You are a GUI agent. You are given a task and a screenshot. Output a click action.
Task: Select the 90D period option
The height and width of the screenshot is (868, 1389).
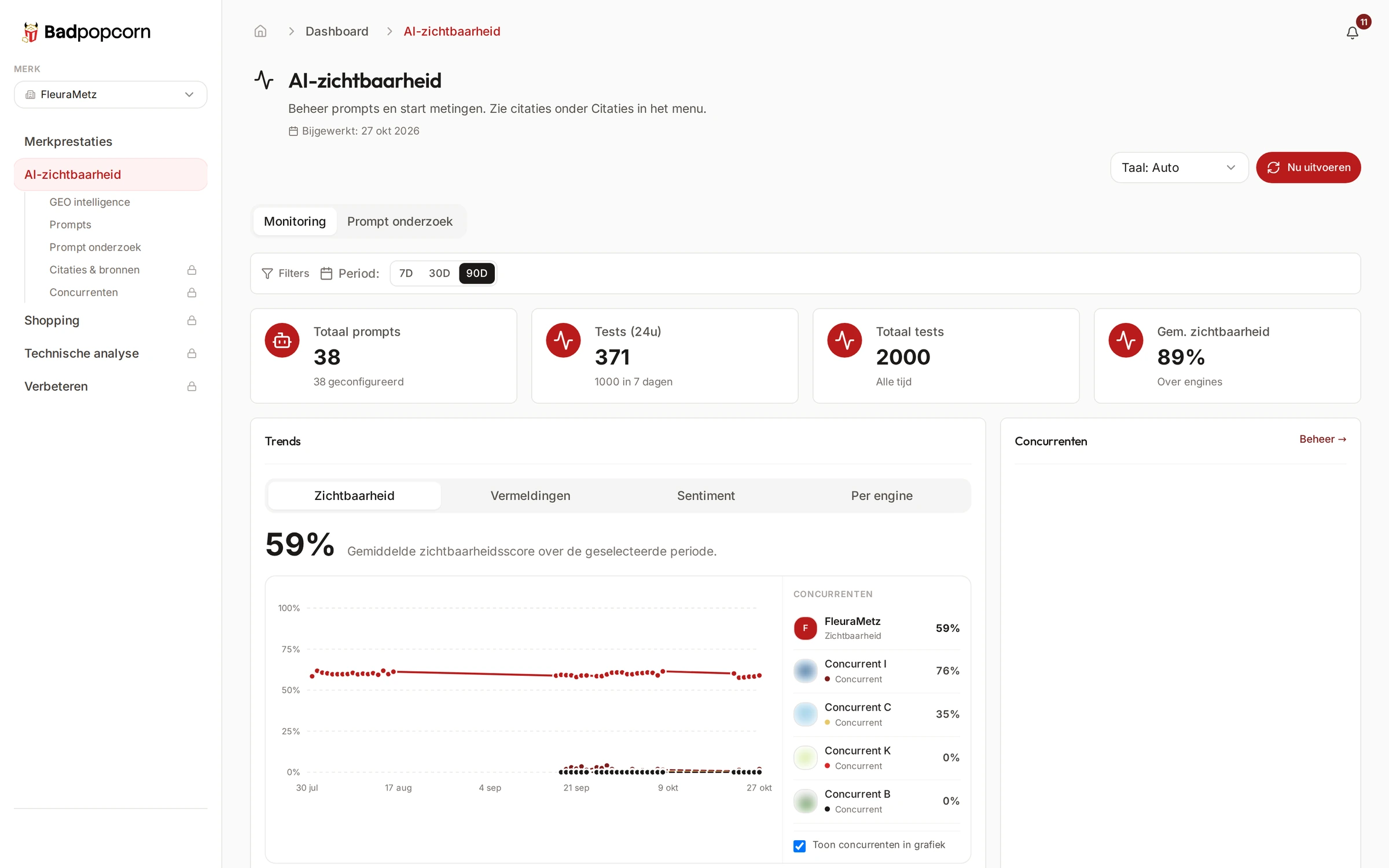tap(477, 274)
